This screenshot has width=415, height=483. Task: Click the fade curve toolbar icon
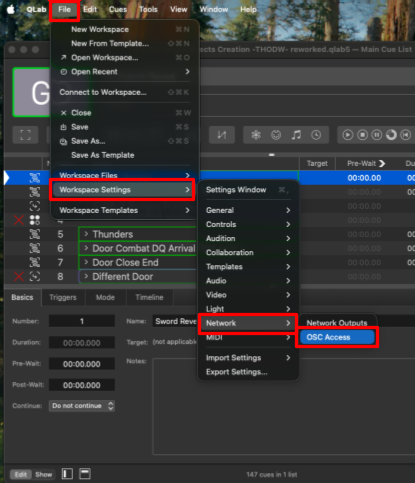click(x=222, y=135)
